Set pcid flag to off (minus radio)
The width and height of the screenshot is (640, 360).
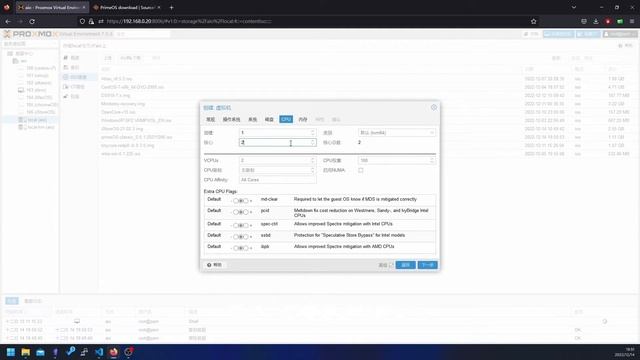click(x=236, y=212)
